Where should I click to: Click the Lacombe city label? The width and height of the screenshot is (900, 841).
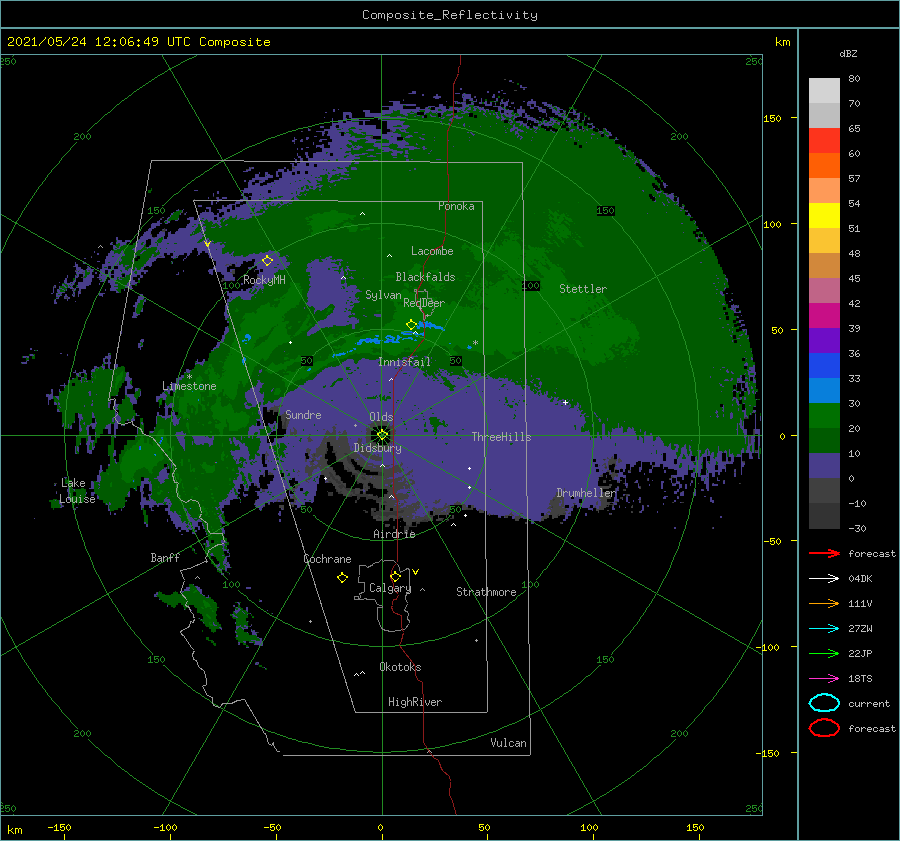pos(432,251)
